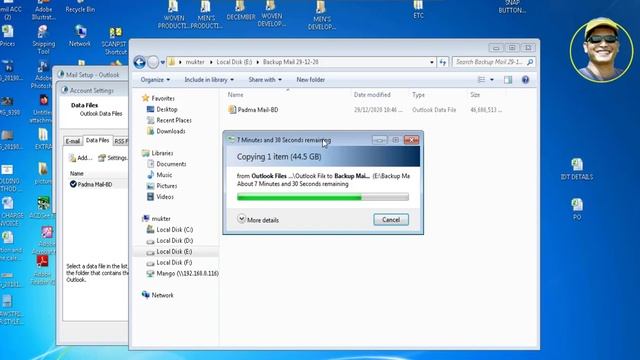640x360 pixels.
Task: Open the Pictures library
Action: (167, 186)
